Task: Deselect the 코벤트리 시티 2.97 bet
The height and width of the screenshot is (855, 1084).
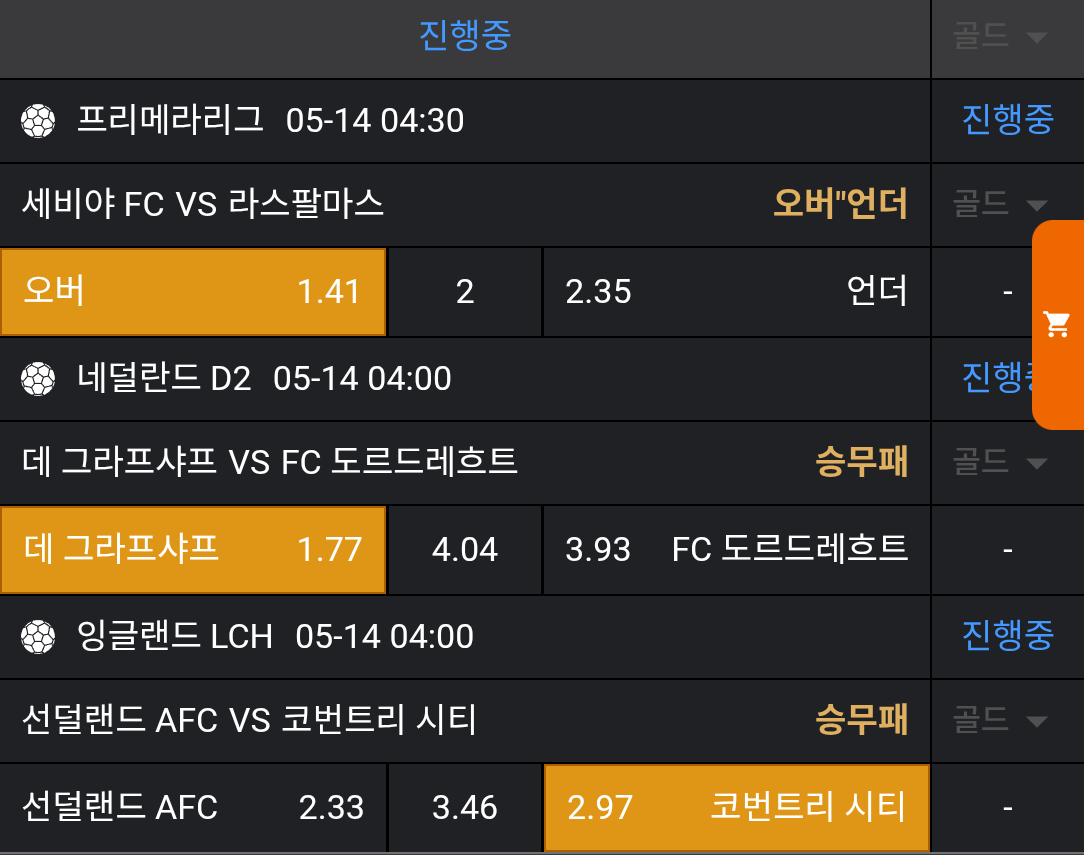Action: (x=737, y=807)
